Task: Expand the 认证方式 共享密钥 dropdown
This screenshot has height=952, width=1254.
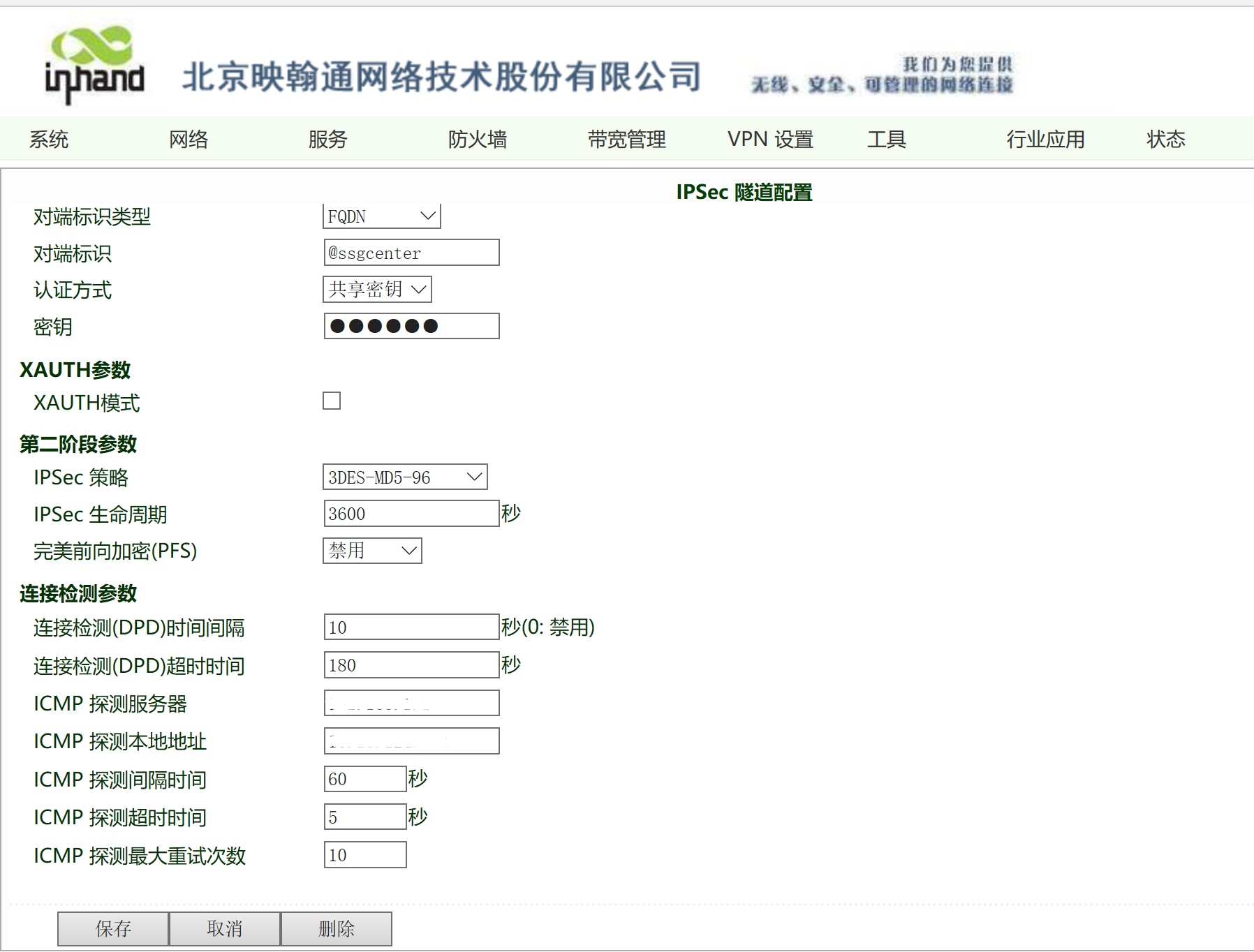Action: point(377,289)
